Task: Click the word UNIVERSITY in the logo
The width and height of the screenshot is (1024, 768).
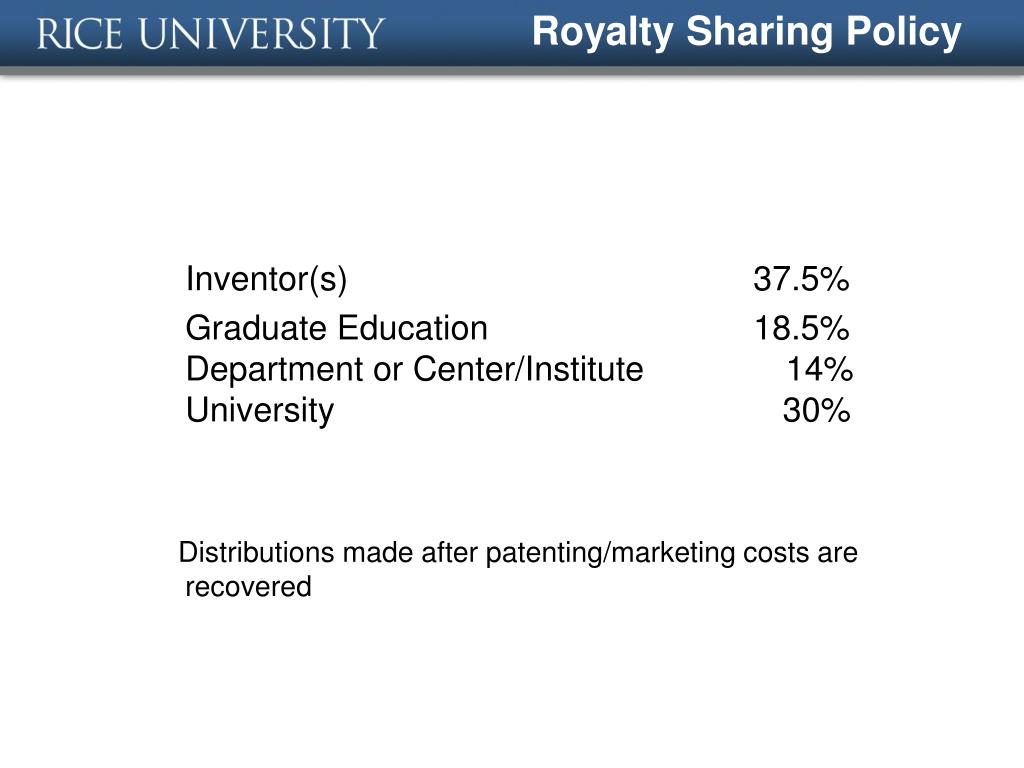Action: (262, 34)
